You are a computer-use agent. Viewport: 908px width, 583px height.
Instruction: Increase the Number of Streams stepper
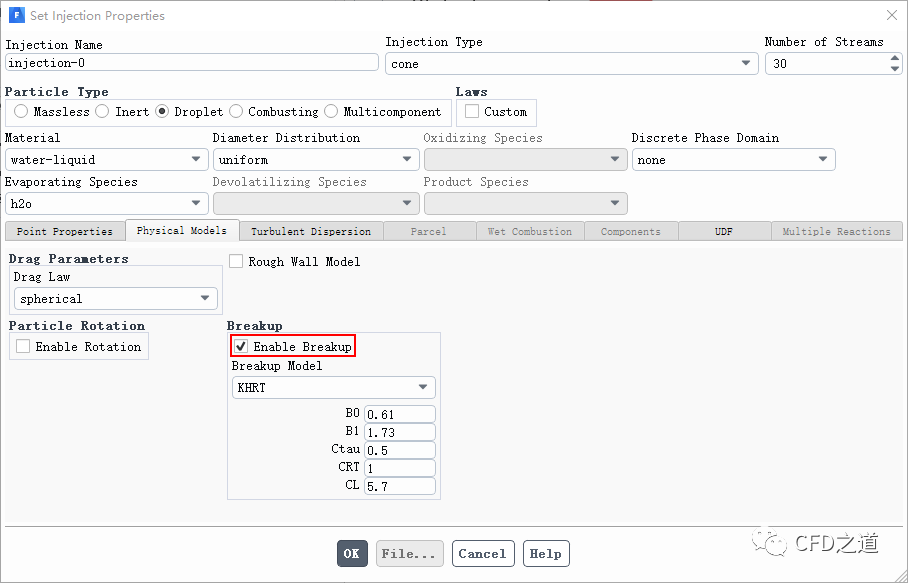pyautogui.click(x=894, y=58)
